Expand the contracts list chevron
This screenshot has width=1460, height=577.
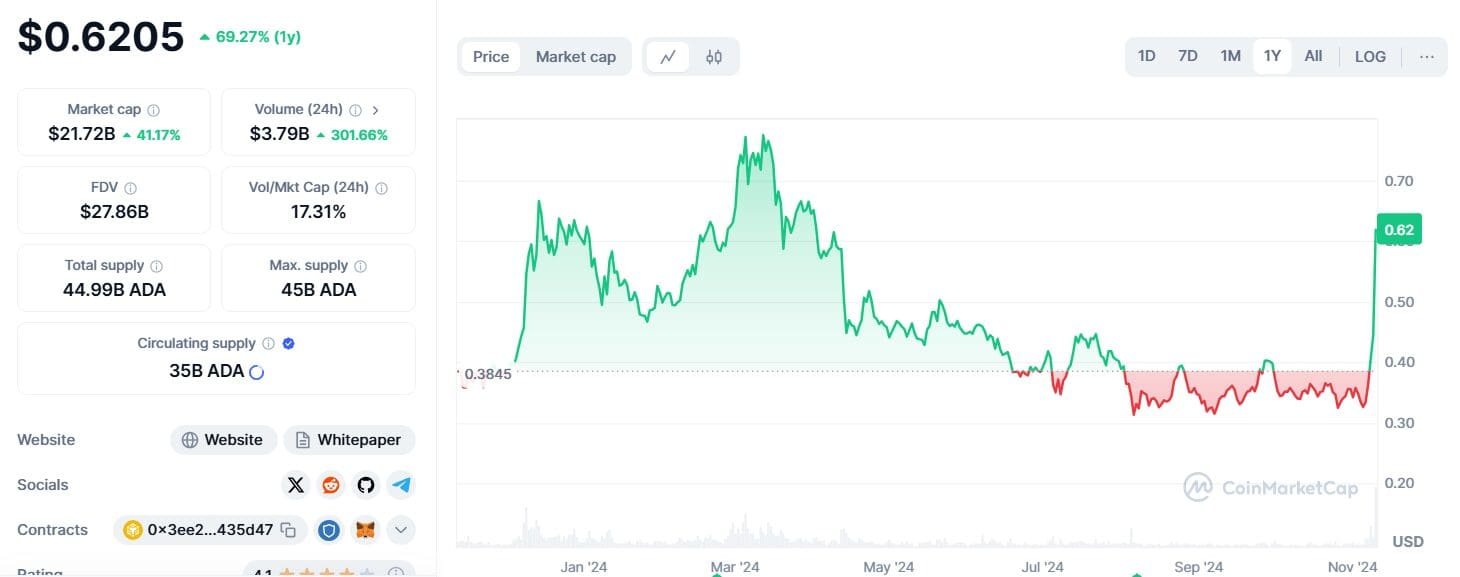401,529
